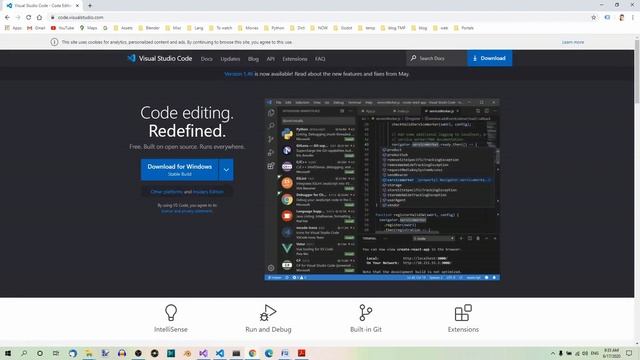Open the Extensions nav item in header
Viewport: 640px width, 360px height.
click(295, 59)
